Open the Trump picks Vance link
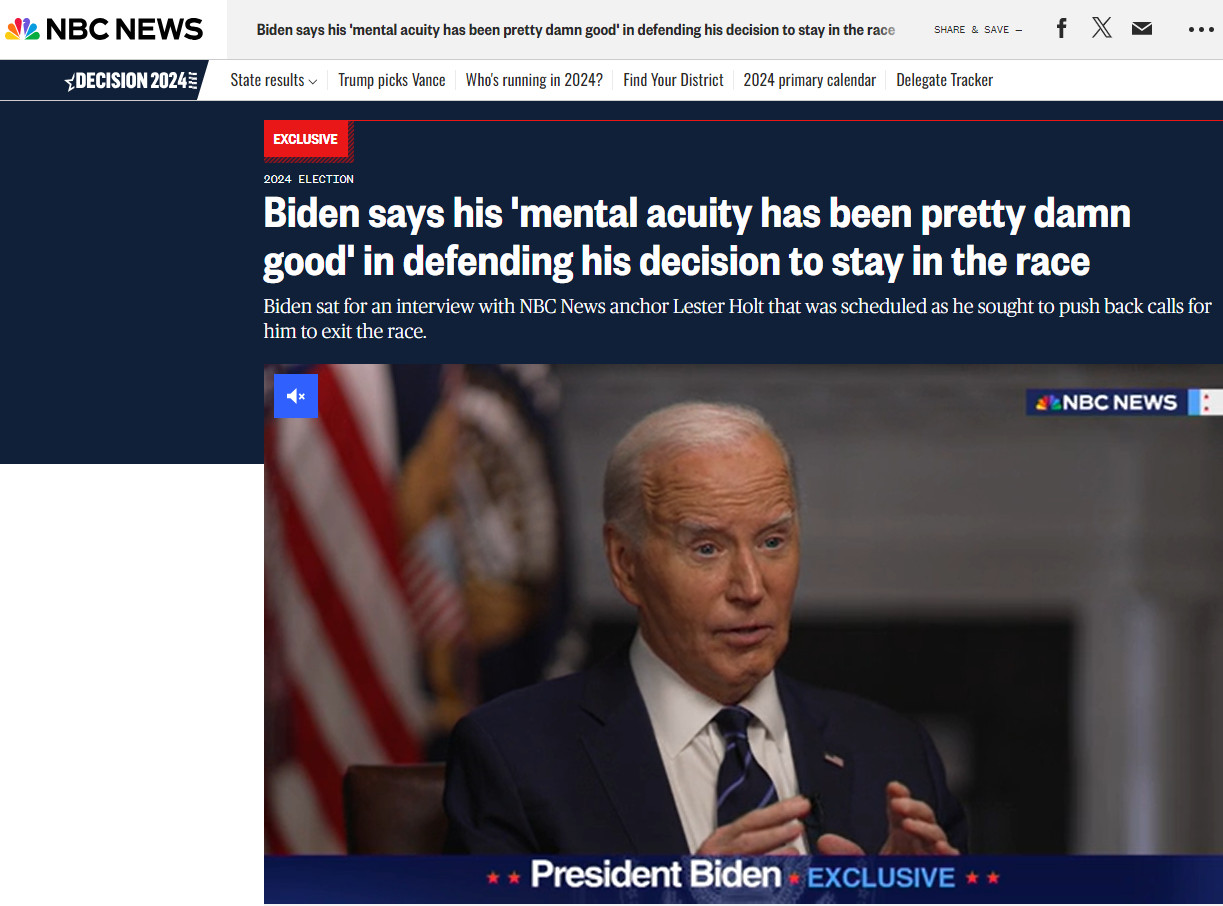 (x=392, y=80)
